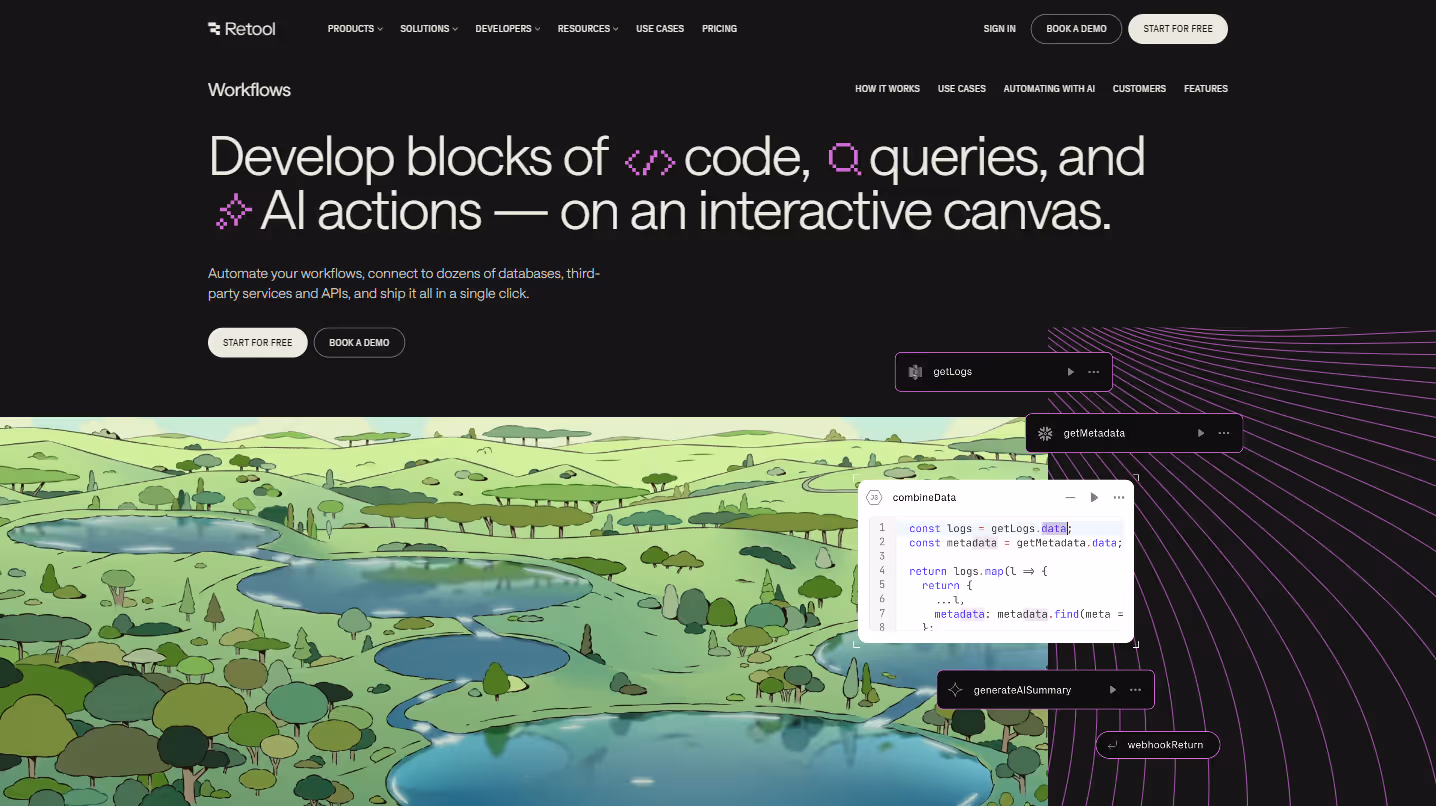The image size is (1436, 806).
Task: Click the combineData JS hexagon icon
Action: click(874, 497)
